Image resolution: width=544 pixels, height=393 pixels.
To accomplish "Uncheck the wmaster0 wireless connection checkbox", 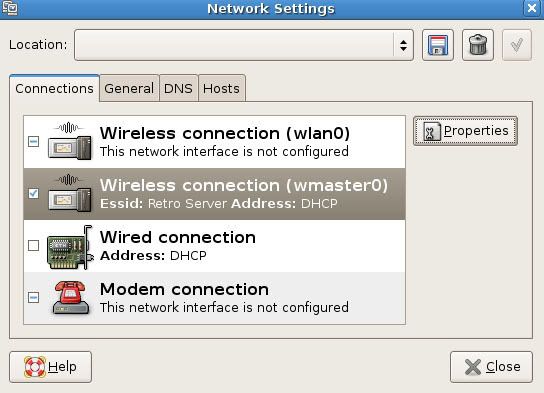I will (33, 193).
